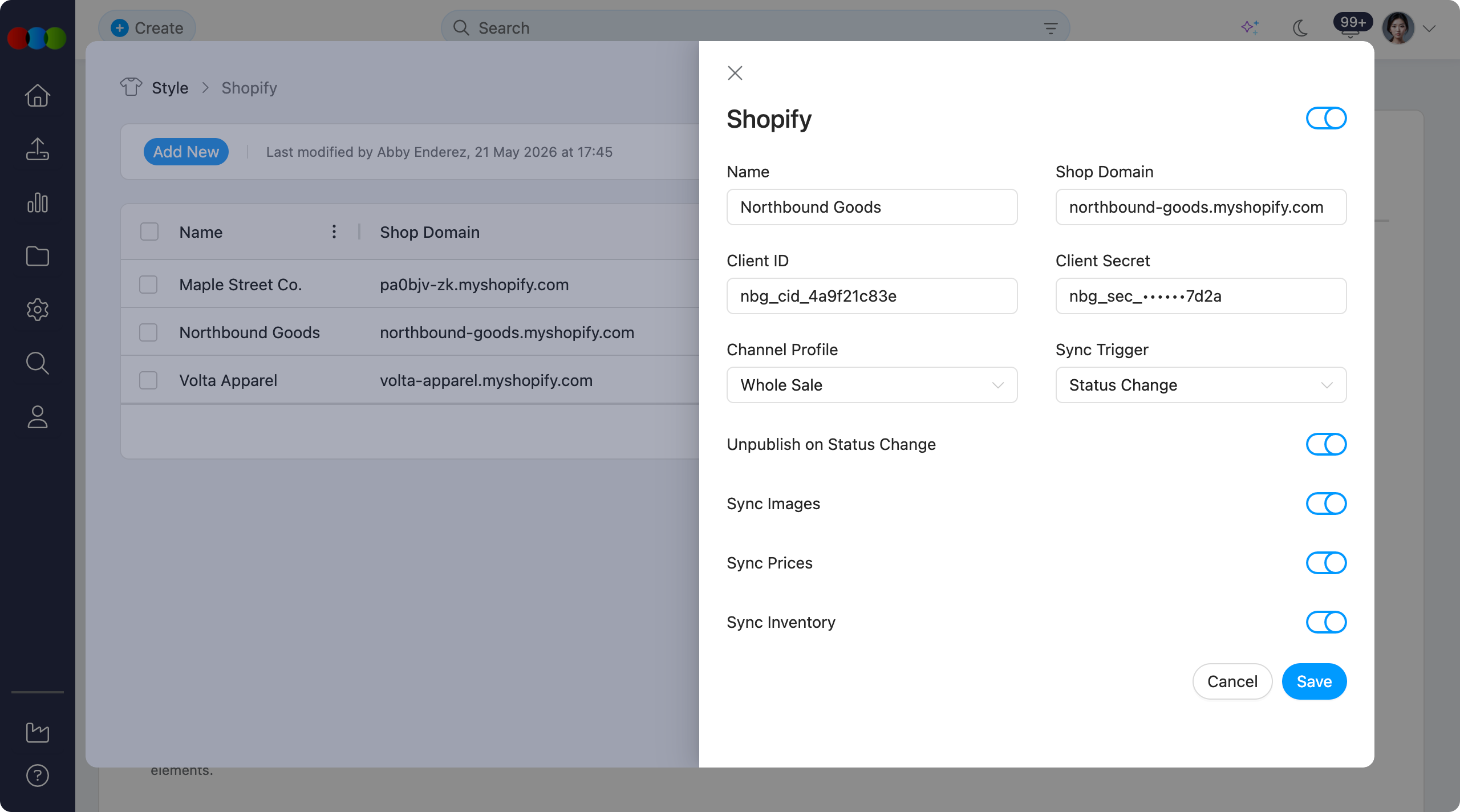The width and height of the screenshot is (1460, 812).
Task: Open Name column three-dot menu
Action: (x=334, y=232)
